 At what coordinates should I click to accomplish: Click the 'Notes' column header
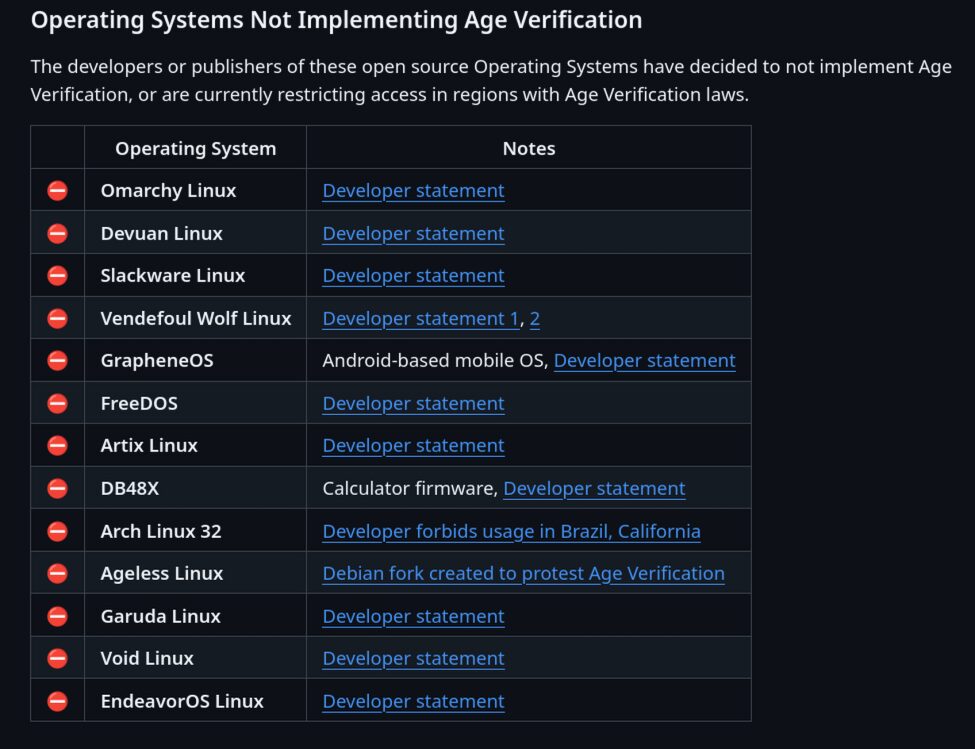[528, 148]
